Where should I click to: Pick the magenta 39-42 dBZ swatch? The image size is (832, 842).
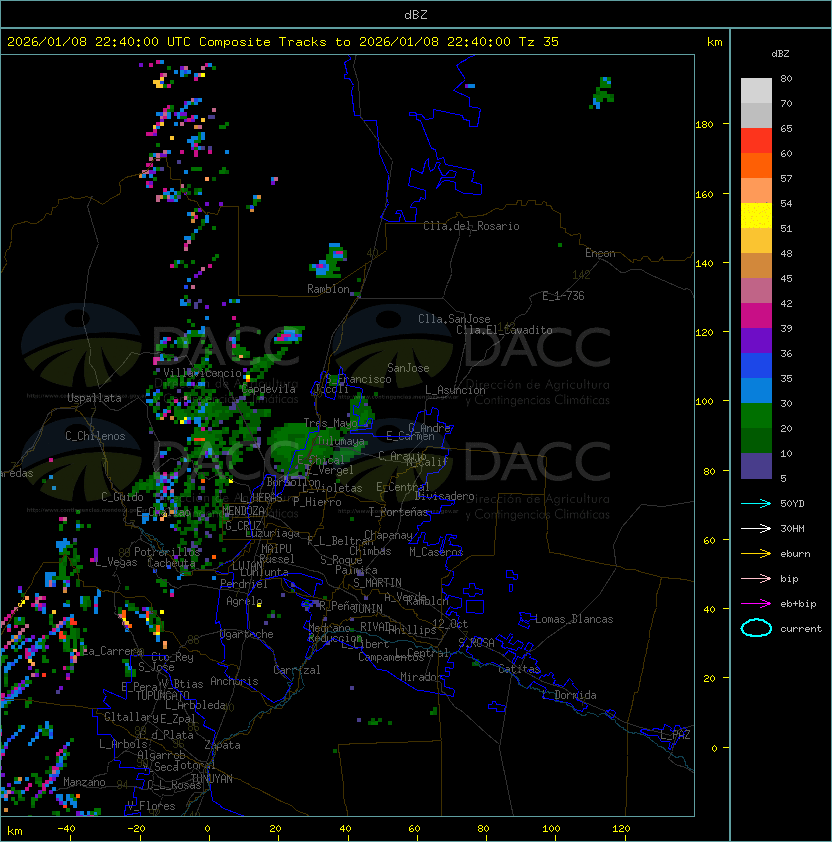pos(756,315)
